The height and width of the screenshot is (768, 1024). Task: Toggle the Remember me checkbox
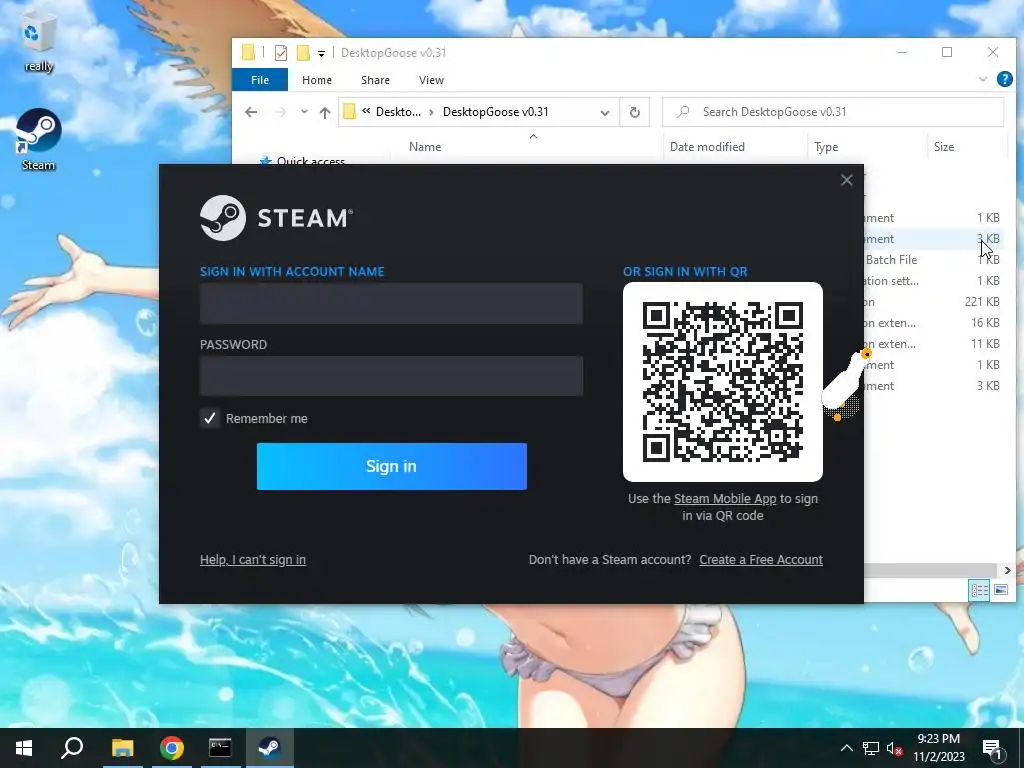pos(210,419)
